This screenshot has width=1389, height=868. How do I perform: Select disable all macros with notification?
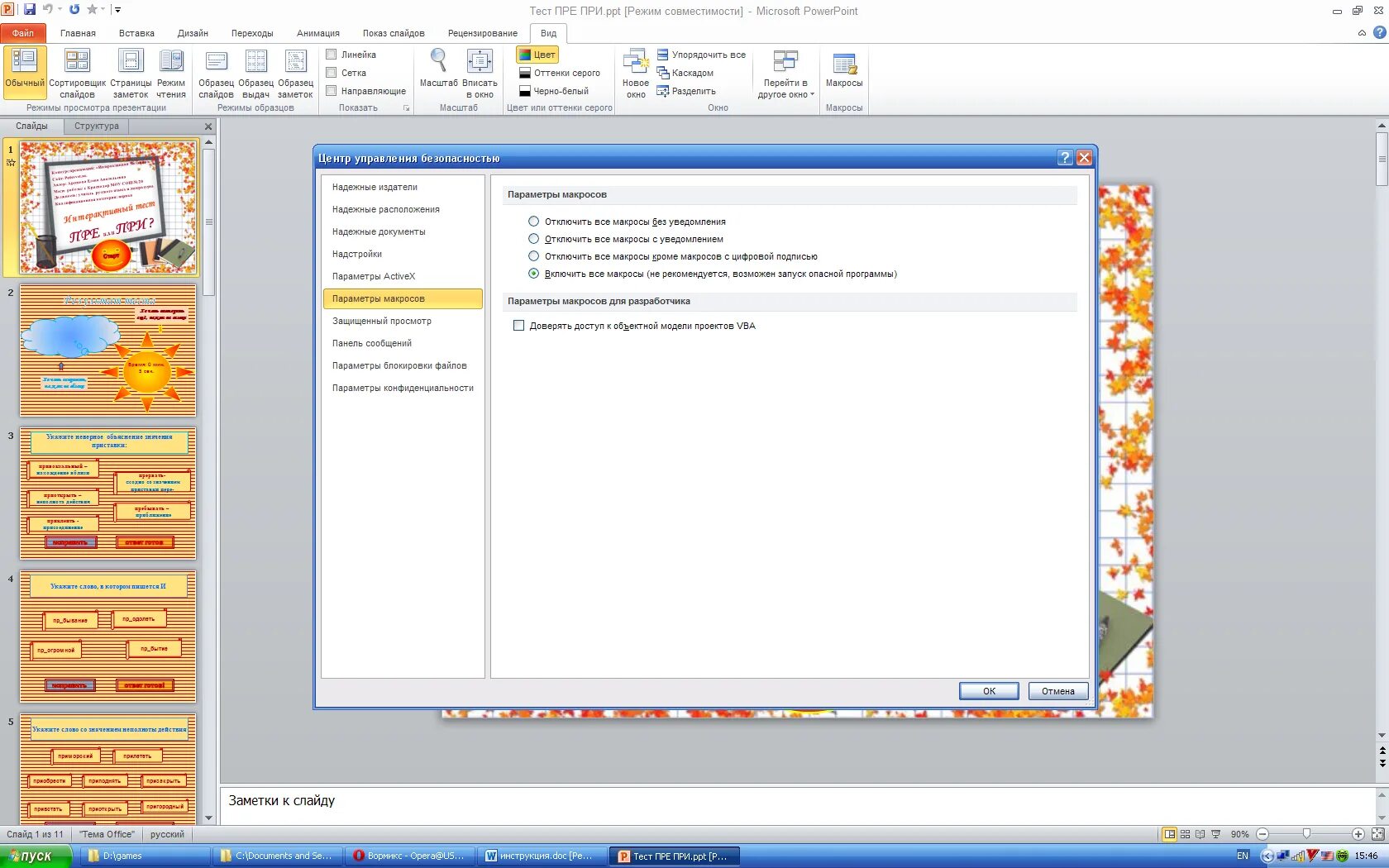point(533,239)
